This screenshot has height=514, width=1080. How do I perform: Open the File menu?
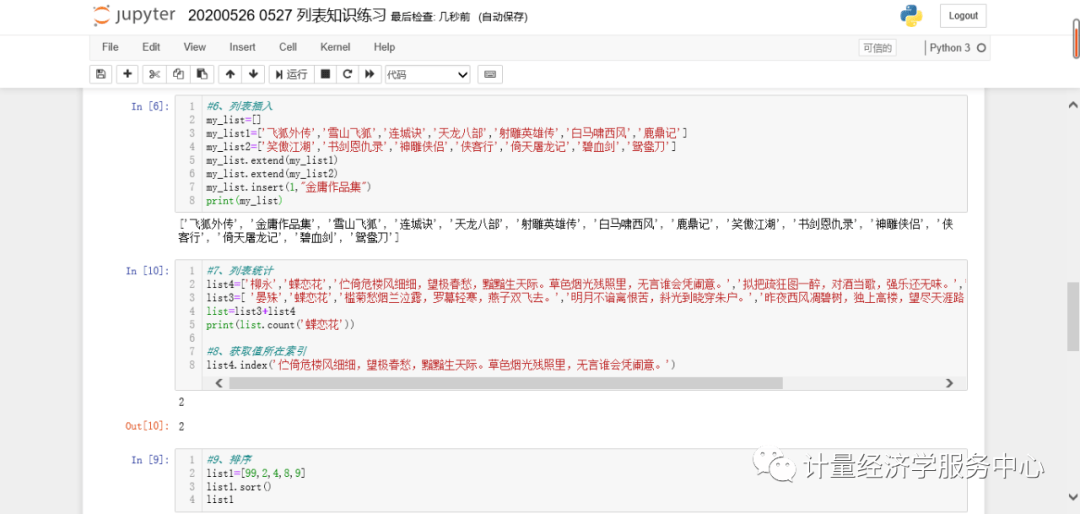click(110, 48)
